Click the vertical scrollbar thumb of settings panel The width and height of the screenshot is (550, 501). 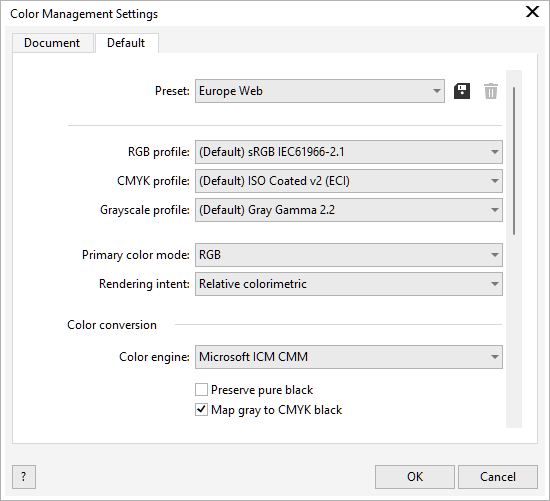514,161
